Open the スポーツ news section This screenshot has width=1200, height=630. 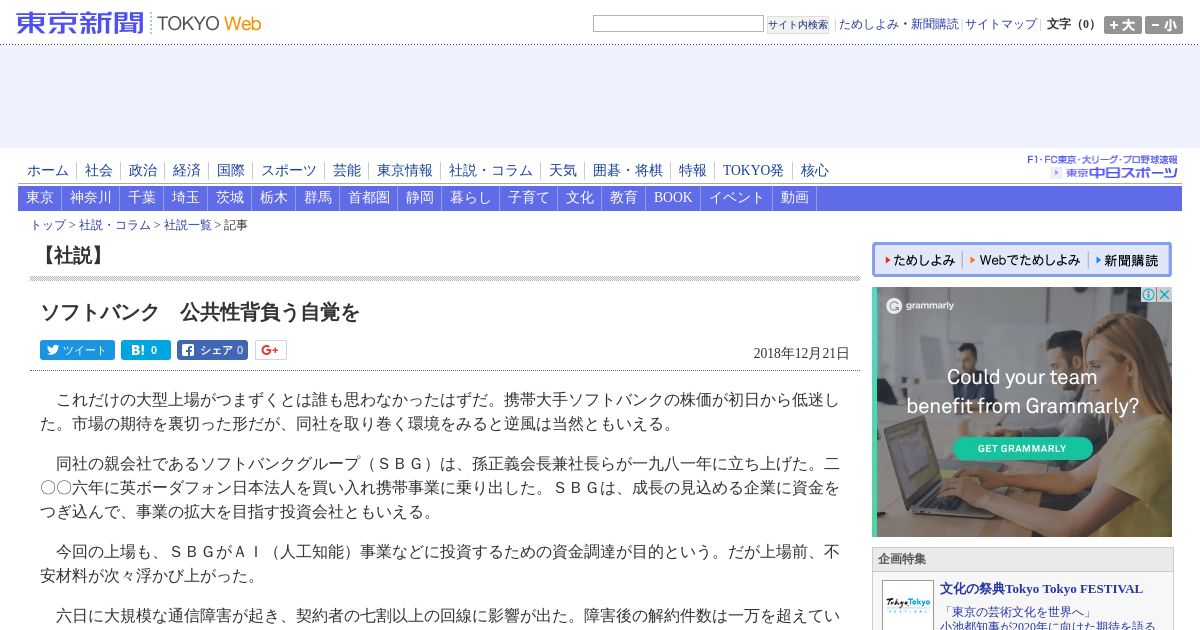tap(289, 171)
